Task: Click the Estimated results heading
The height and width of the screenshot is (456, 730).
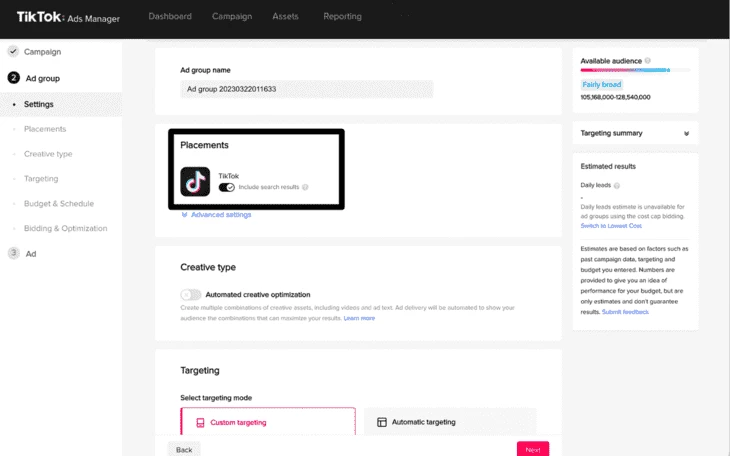Action: [608, 166]
